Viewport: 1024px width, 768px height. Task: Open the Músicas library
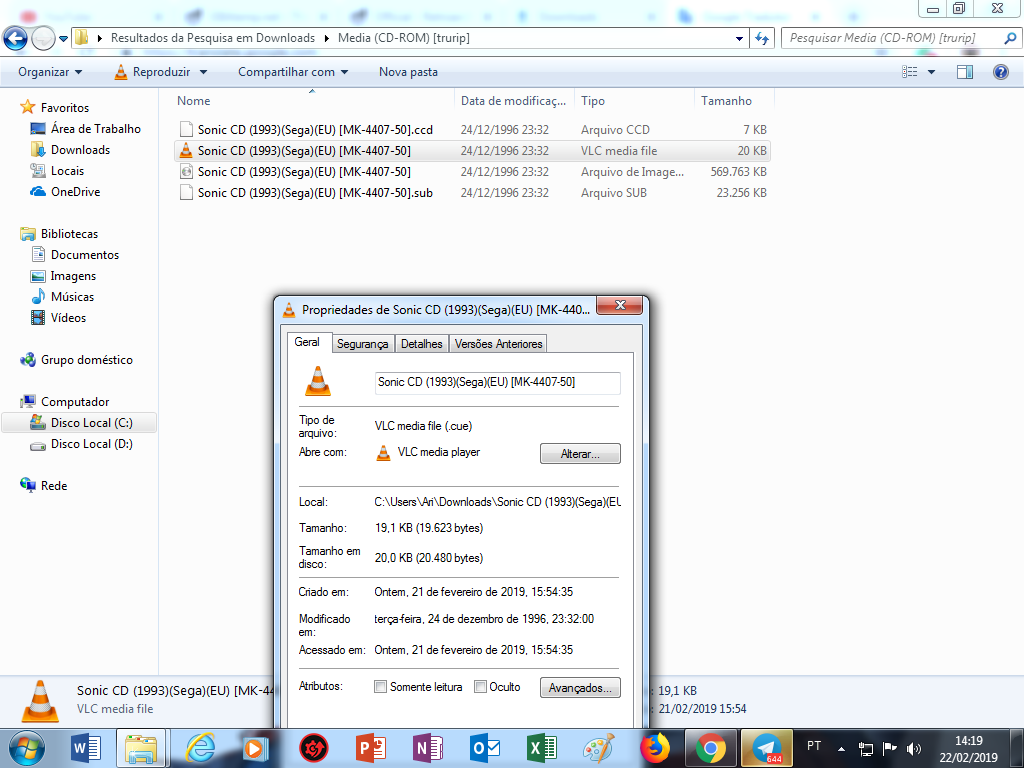click(x=72, y=296)
